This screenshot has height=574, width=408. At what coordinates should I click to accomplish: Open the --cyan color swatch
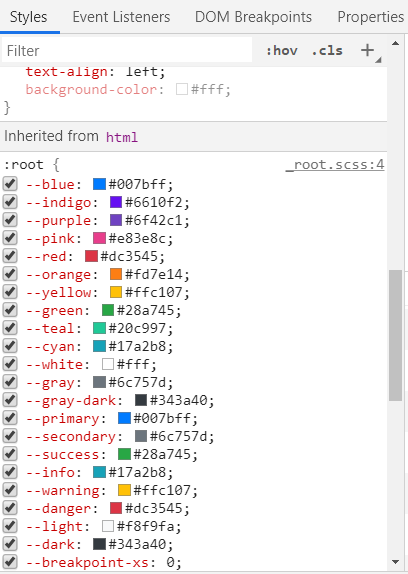(99, 346)
